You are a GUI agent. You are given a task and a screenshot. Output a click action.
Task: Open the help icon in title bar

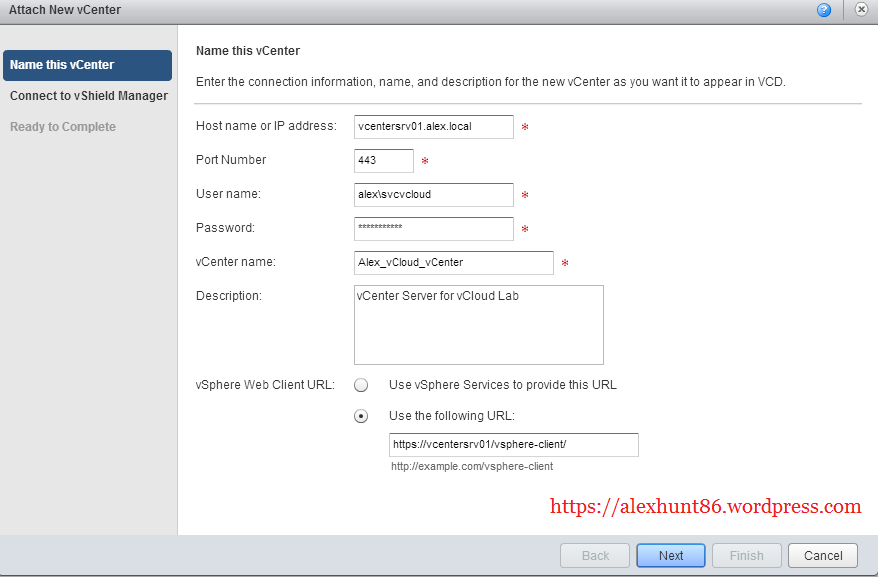(x=824, y=10)
